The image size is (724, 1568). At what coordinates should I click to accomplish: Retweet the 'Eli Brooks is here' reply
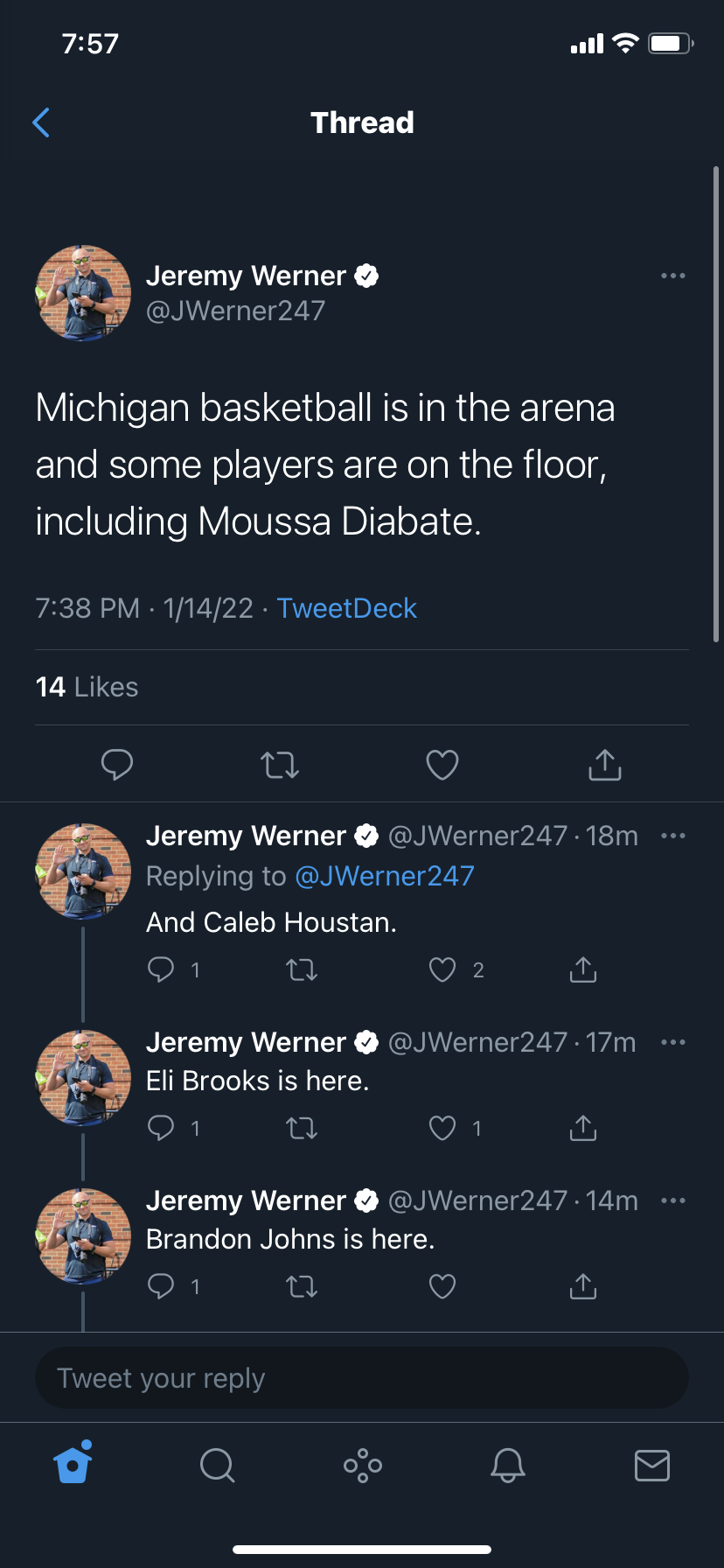click(303, 1129)
